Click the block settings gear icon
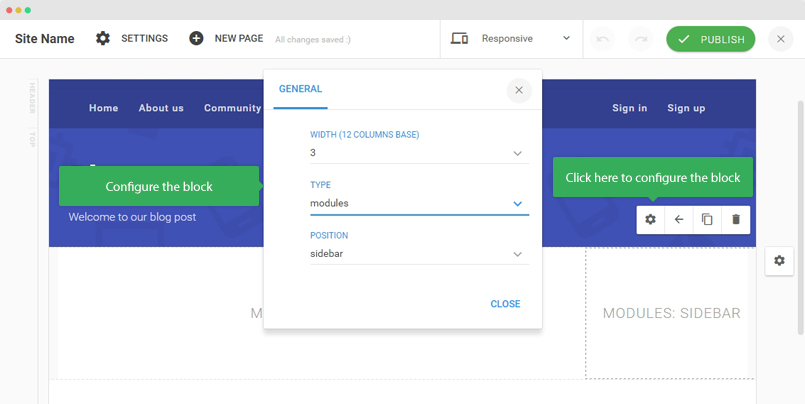 point(651,219)
